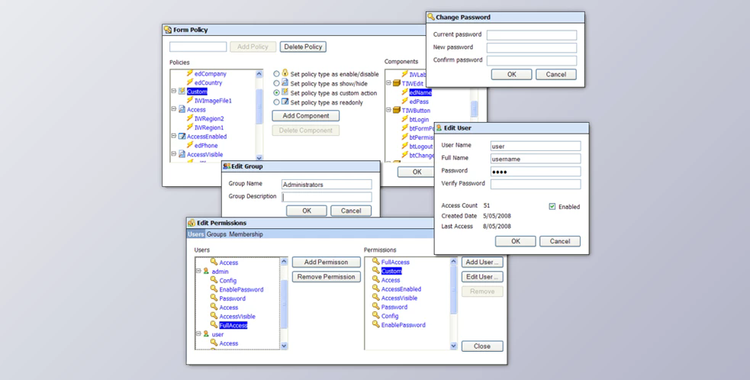Viewport: 750px width, 380px height.
Task: Focus the Current password field
Action: pyautogui.click(x=531, y=35)
